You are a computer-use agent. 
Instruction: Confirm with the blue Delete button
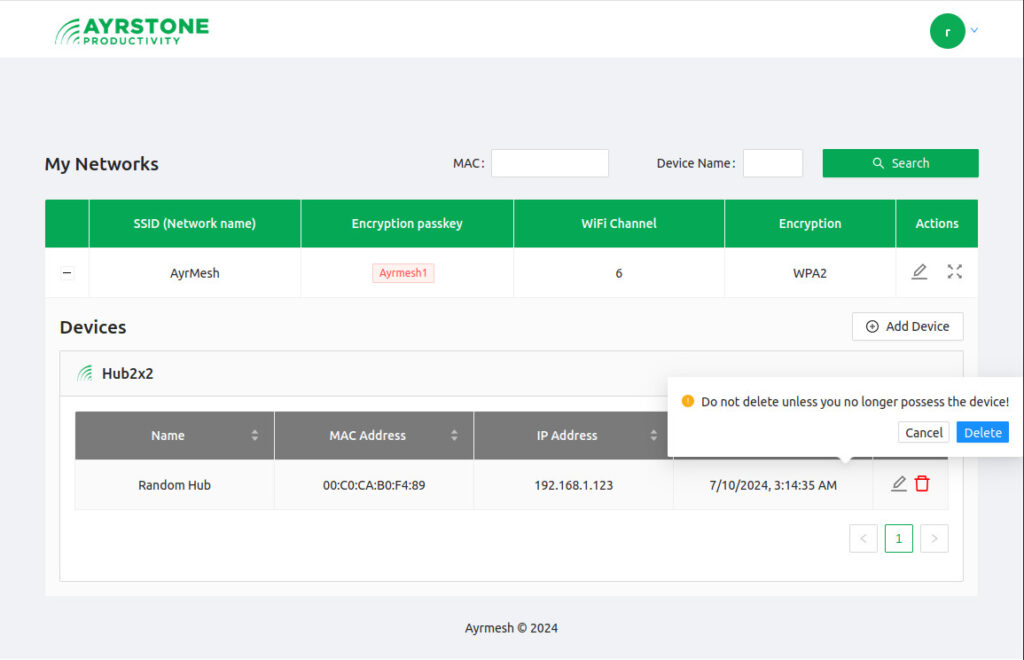pos(982,432)
